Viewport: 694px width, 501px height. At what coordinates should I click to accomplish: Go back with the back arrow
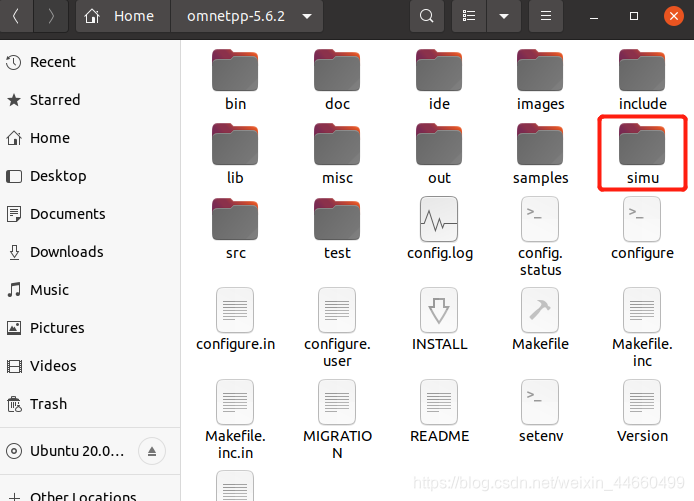(x=16, y=16)
